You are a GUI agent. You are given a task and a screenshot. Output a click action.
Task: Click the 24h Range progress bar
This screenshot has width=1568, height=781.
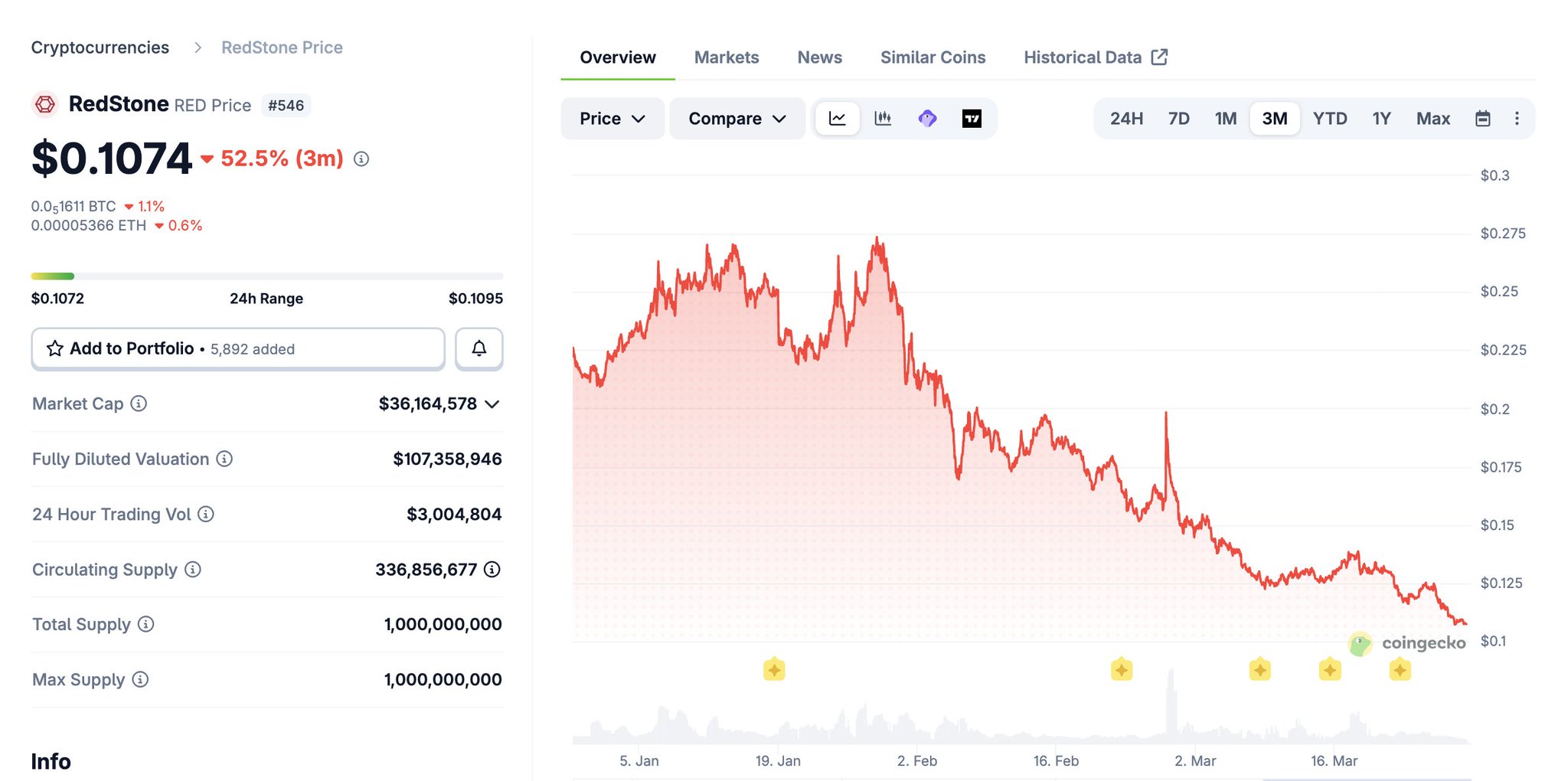coord(266,276)
